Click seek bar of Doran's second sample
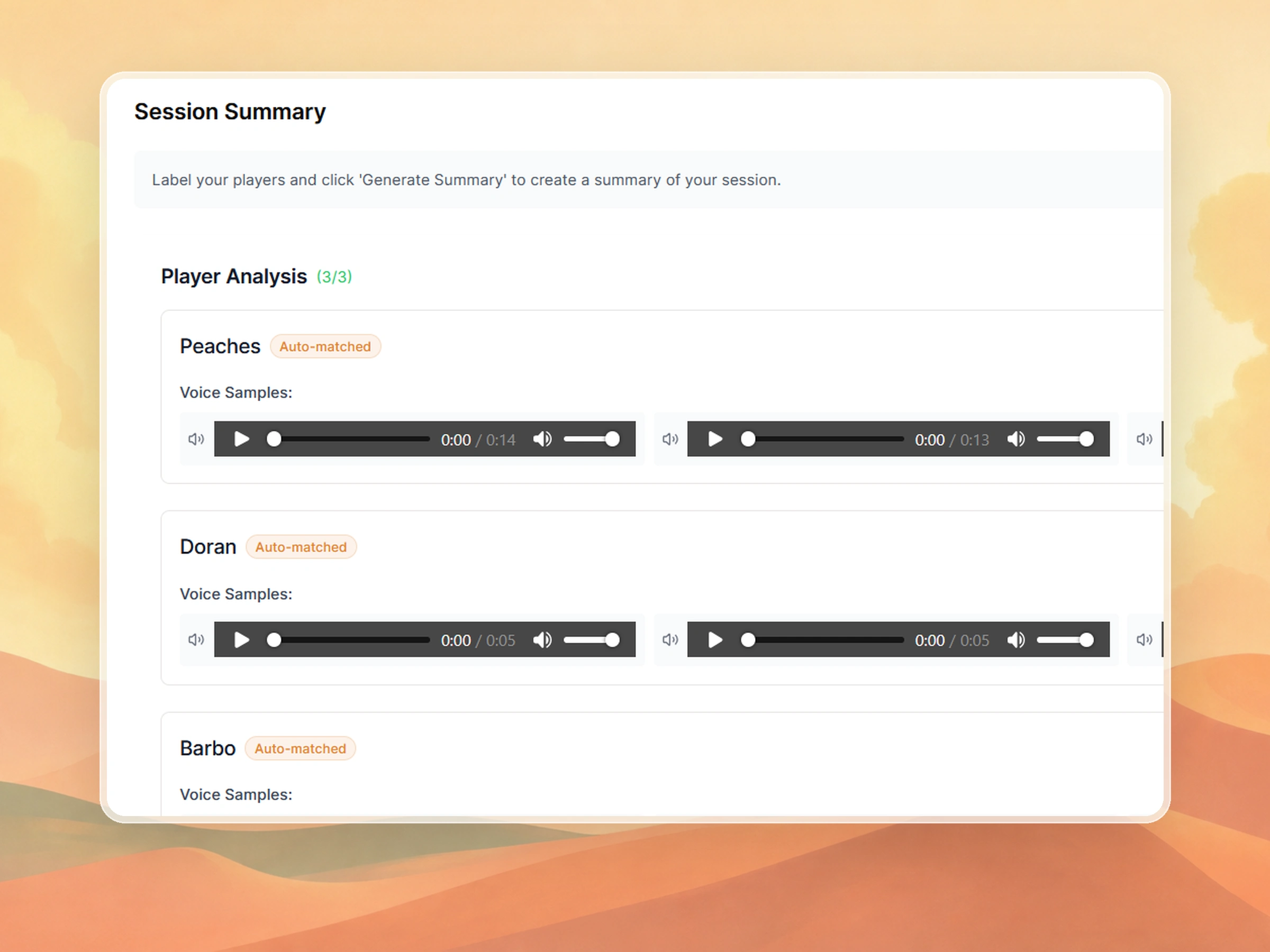1270x952 pixels. pyautogui.click(x=822, y=640)
